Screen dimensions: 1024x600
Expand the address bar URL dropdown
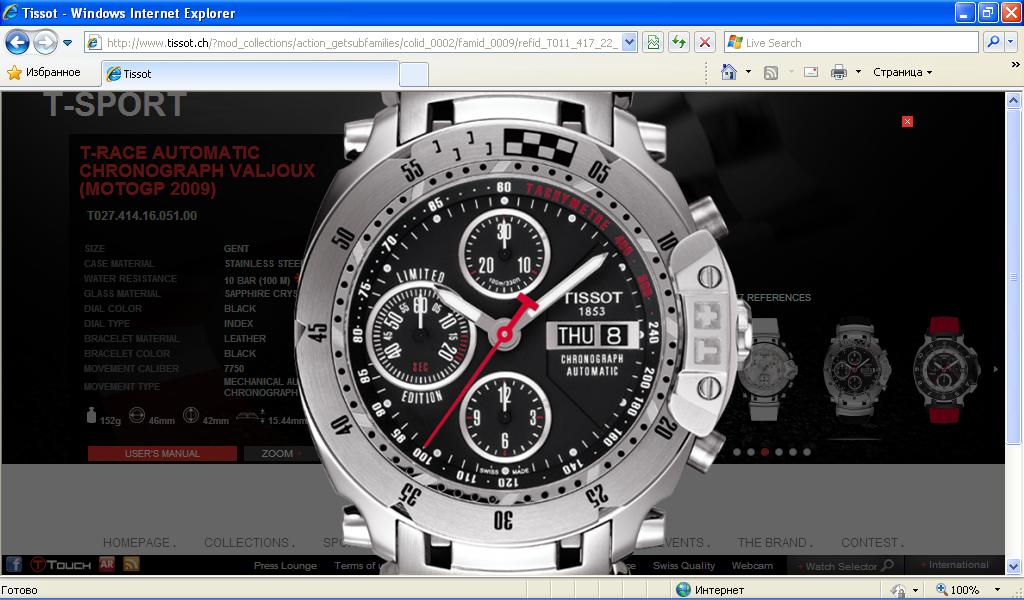629,43
